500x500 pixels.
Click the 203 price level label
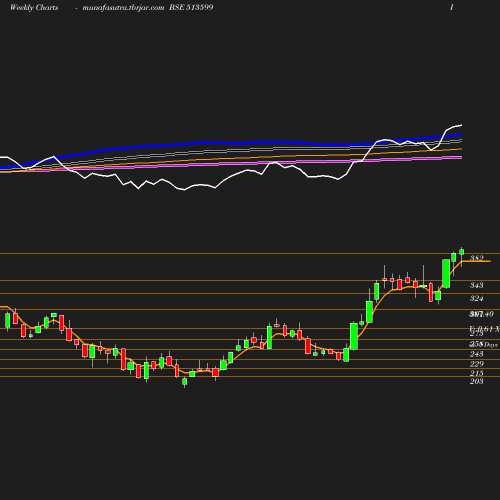click(x=477, y=381)
